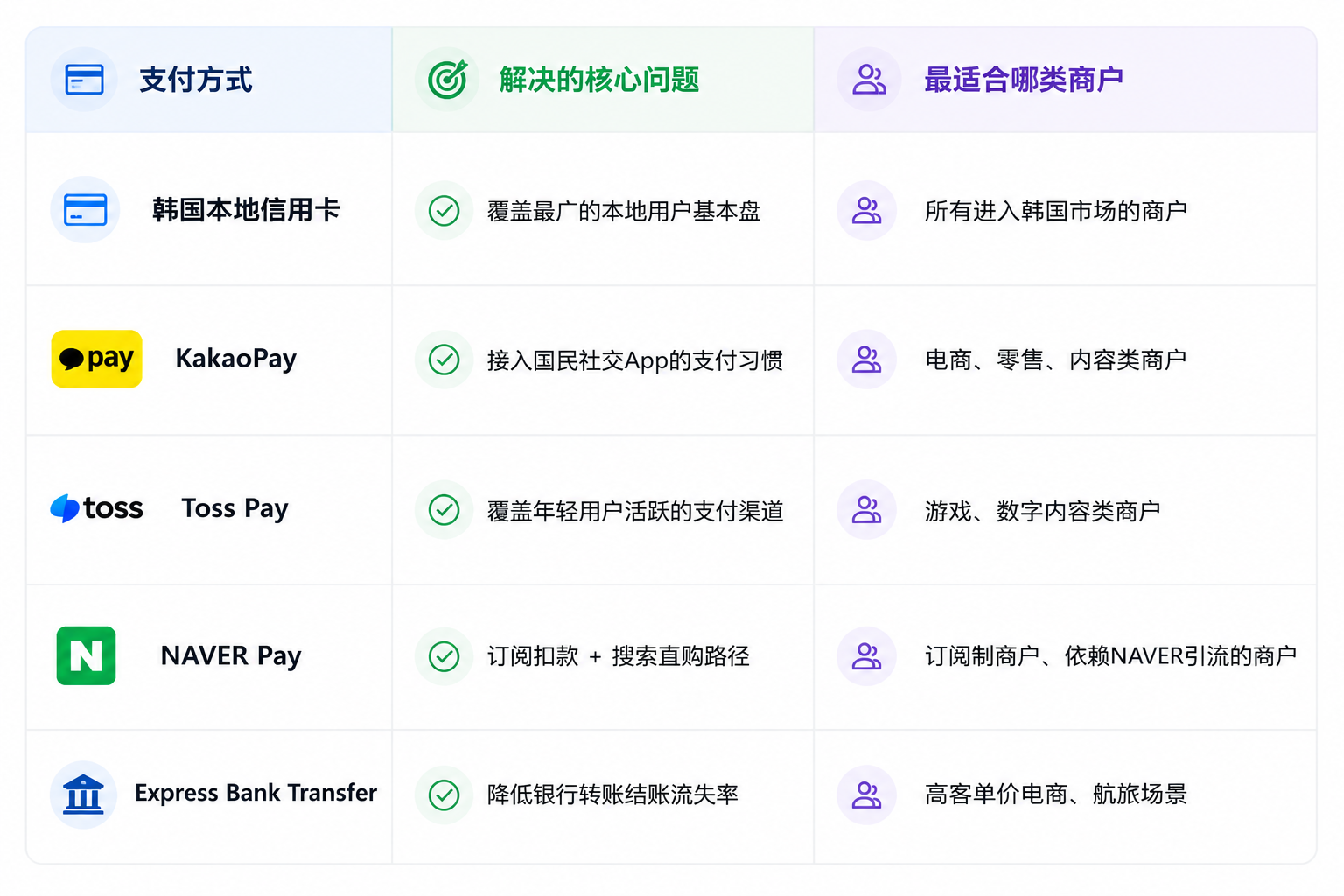This screenshot has width=1344, height=896.
Task: Click the users icon beside 电商、零售、内容类商户
Action: pyautogui.click(x=866, y=360)
